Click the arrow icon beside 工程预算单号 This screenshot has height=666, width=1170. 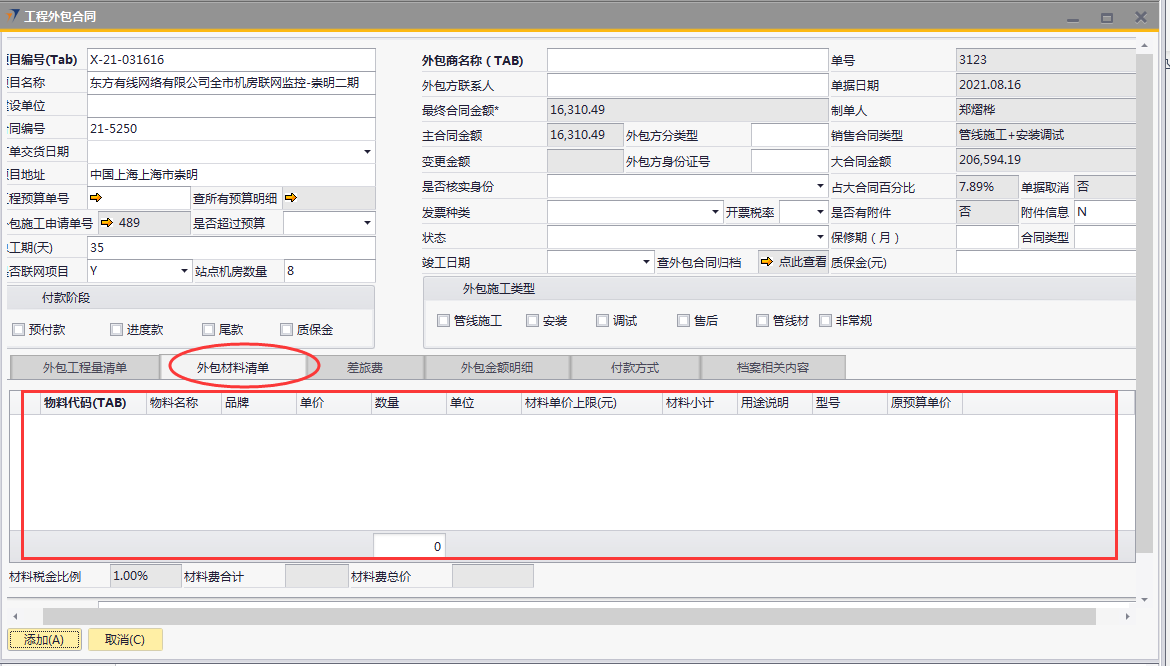tap(96, 198)
